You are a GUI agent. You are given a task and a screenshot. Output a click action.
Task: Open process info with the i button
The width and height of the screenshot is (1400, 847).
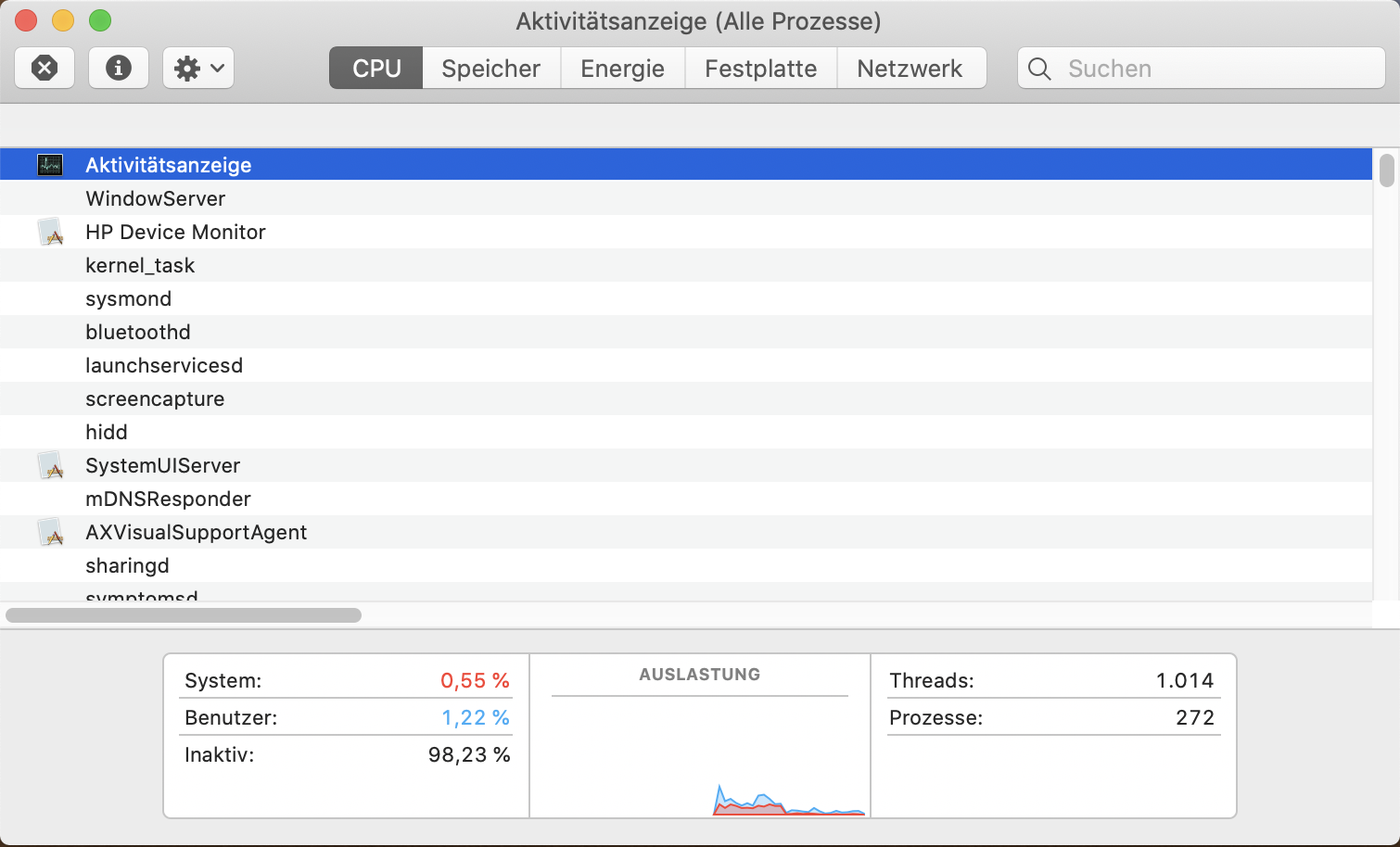pos(119,68)
